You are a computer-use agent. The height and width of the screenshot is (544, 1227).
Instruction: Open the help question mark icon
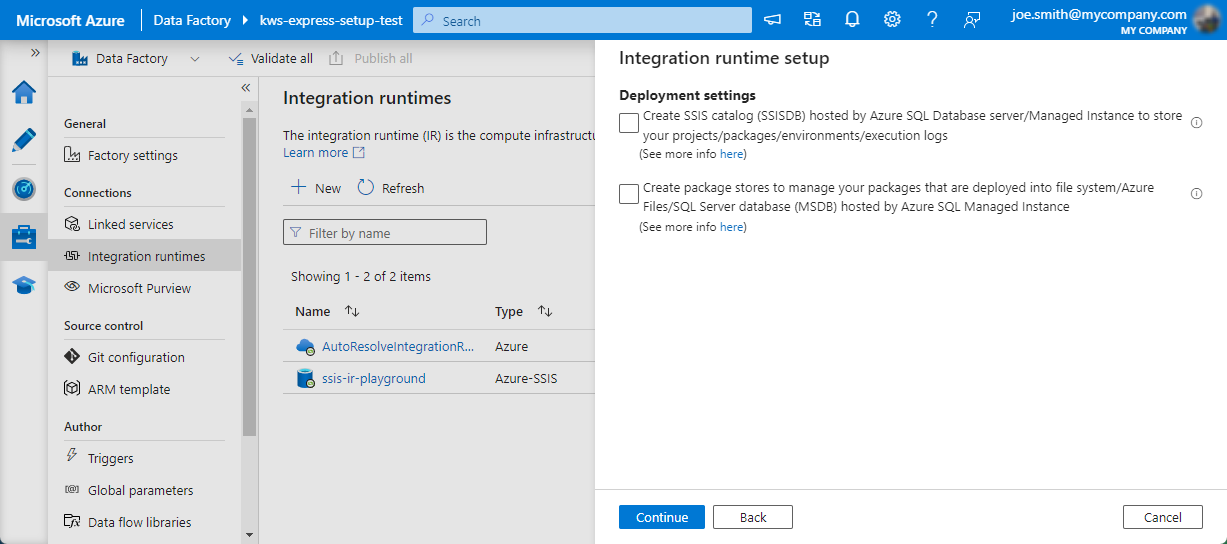pos(932,20)
